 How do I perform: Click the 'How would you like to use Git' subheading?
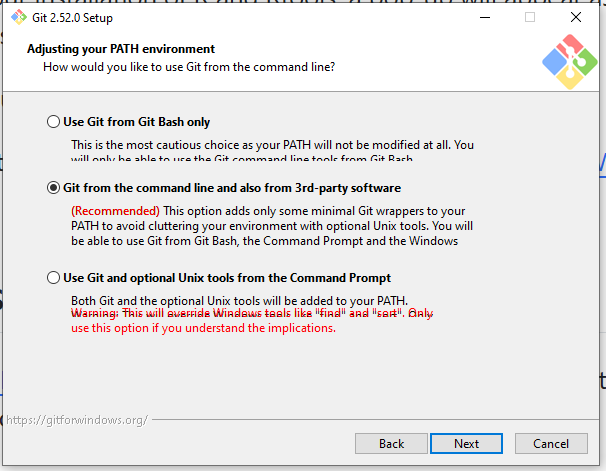pos(188,67)
